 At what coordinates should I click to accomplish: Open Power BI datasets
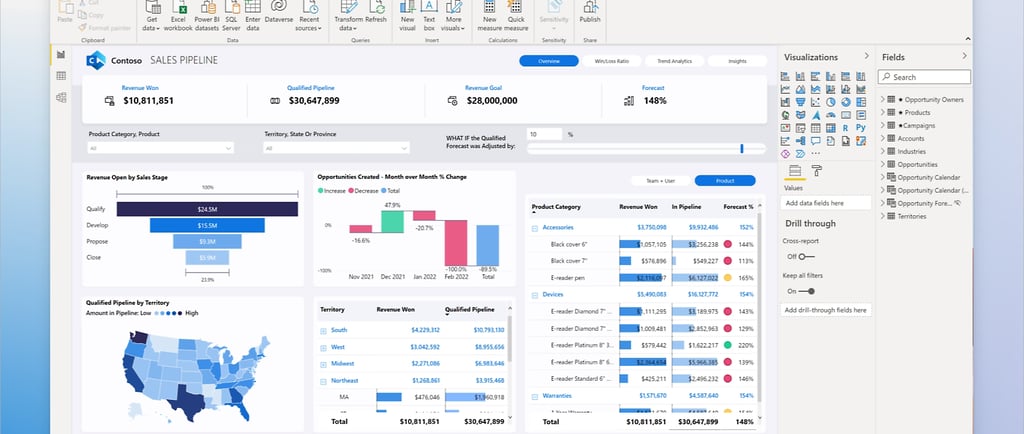tap(207, 16)
